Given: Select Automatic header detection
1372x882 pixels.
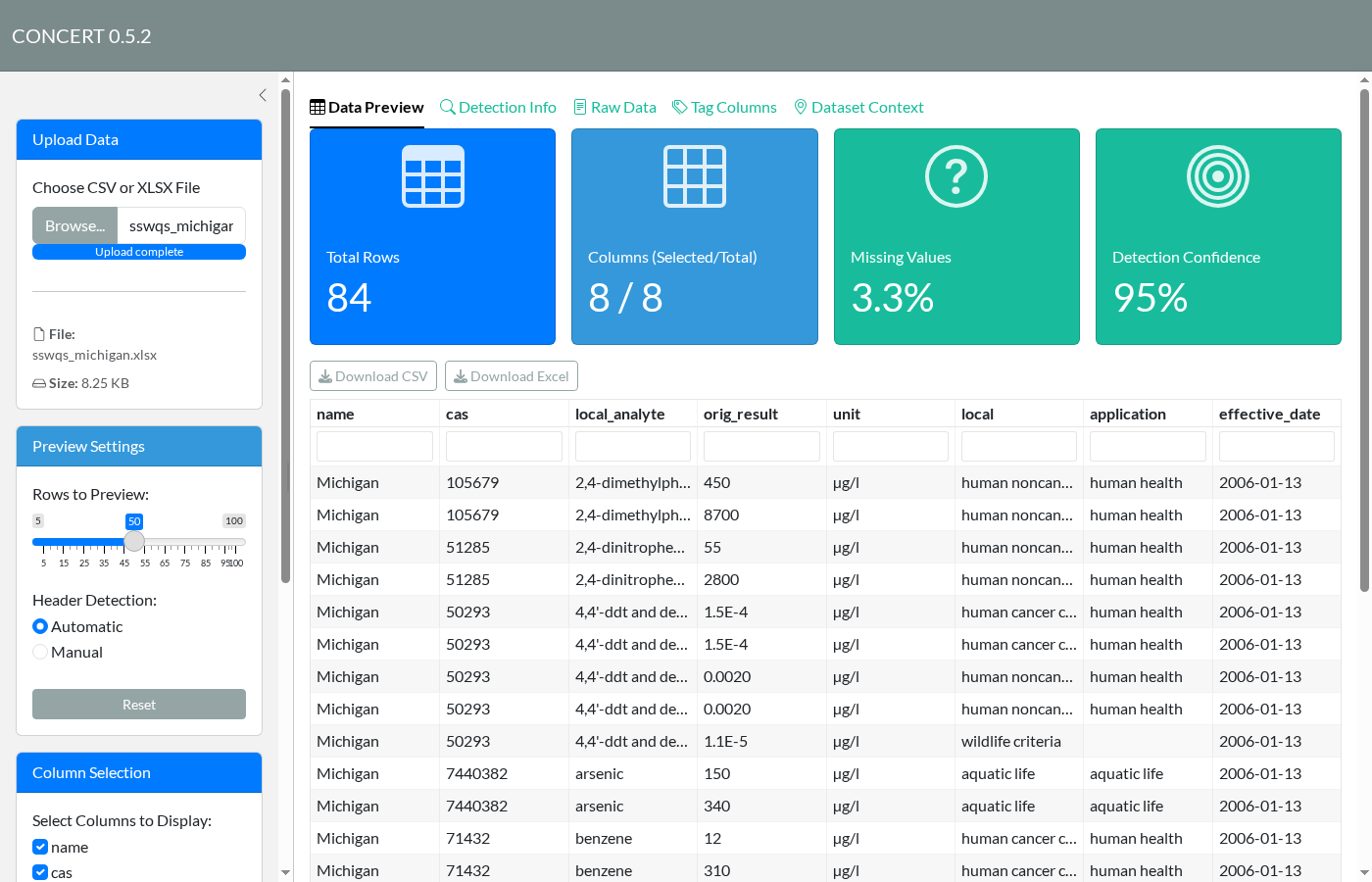Looking at the screenshot, I should pyautogui.click(x=40, y=626).
